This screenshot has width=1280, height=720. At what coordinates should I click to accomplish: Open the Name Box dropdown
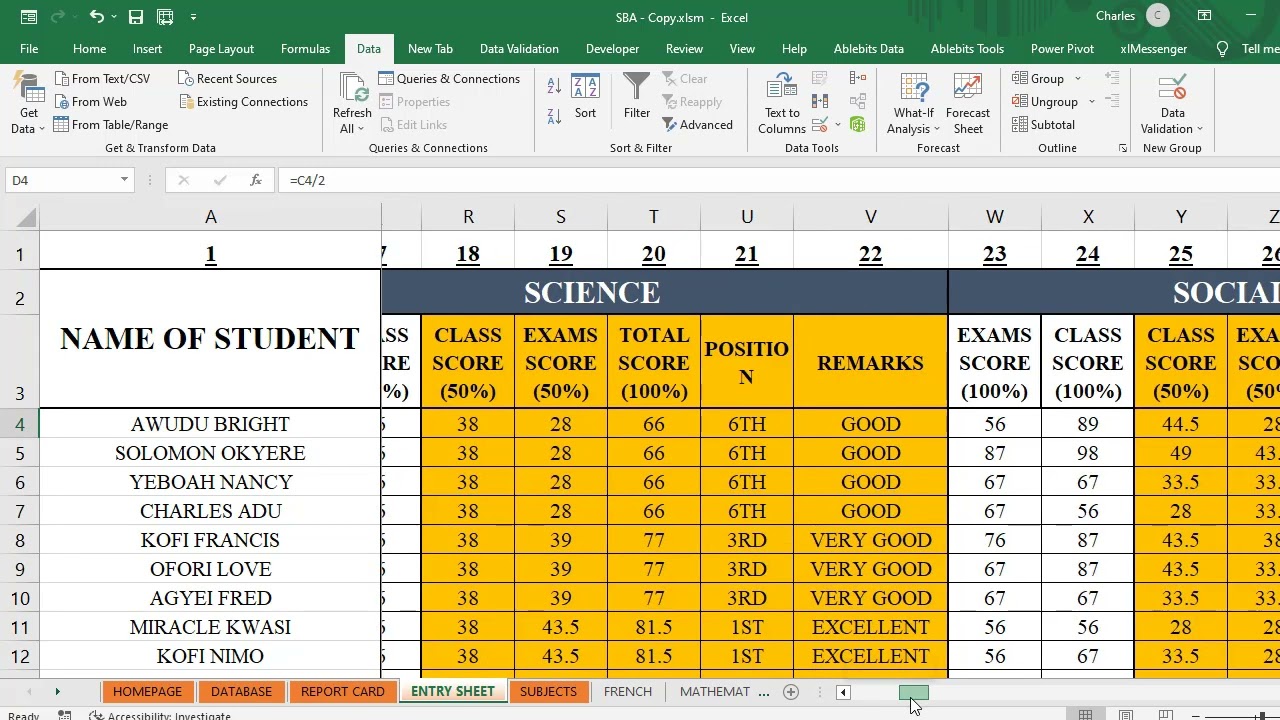124,180
